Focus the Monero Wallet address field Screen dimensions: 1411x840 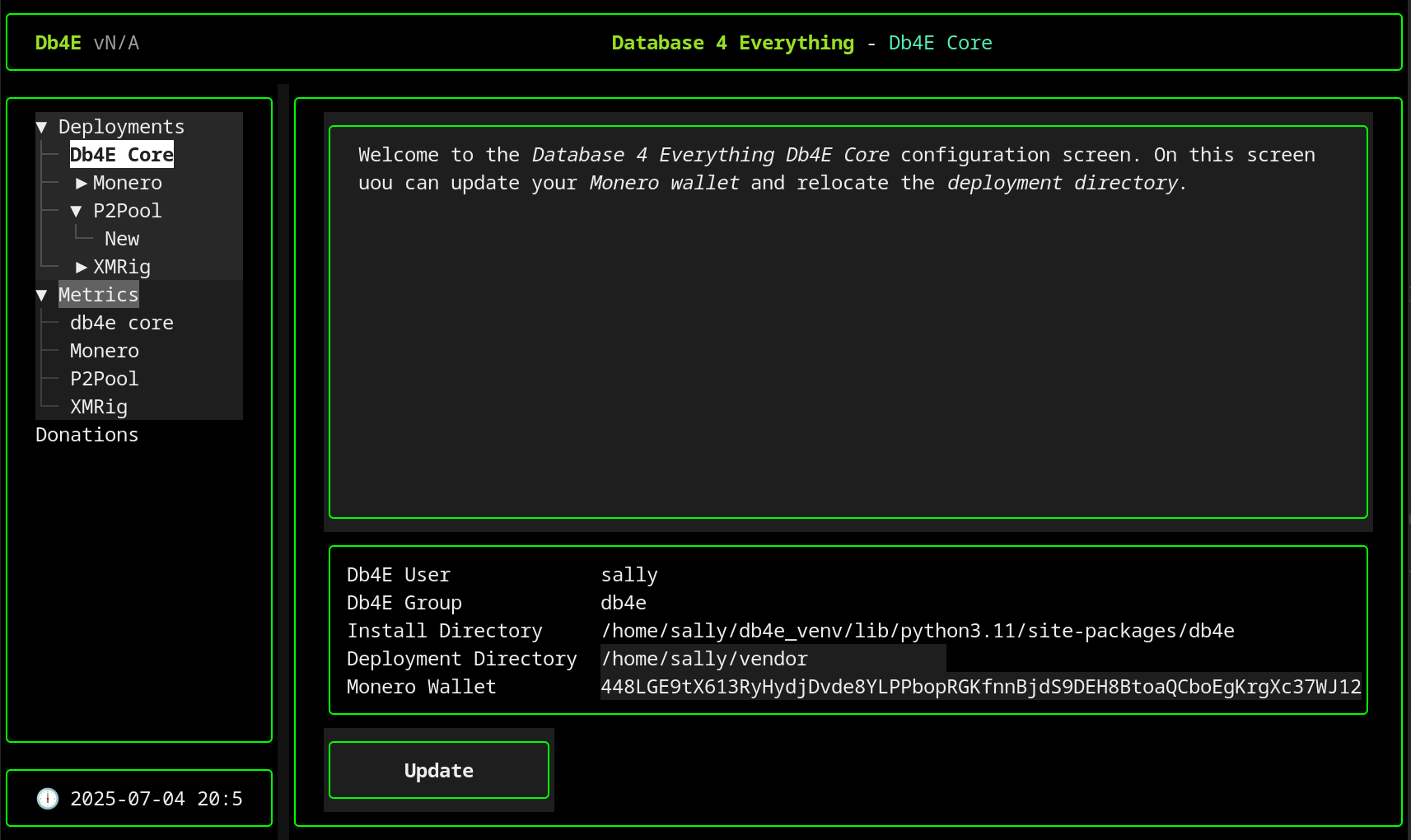coord(981,687)
